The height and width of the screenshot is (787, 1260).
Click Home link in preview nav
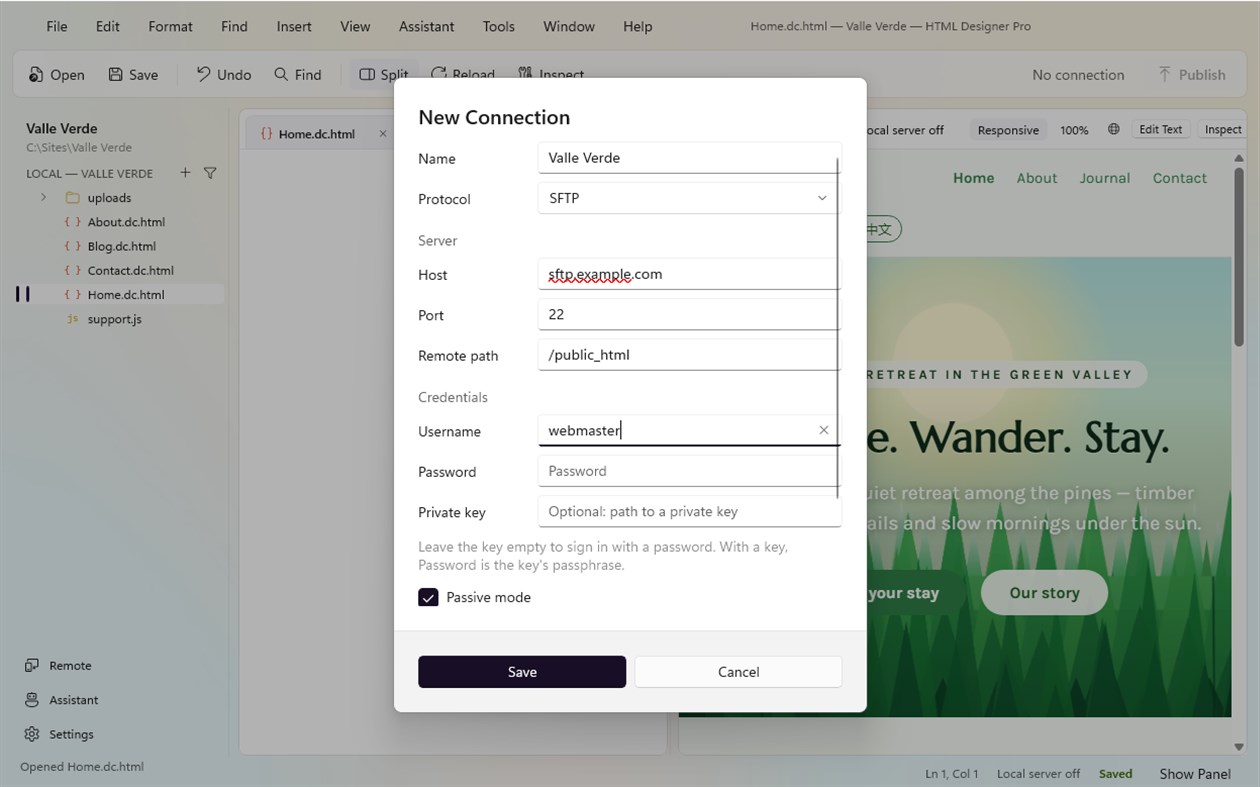coord(973,178)
